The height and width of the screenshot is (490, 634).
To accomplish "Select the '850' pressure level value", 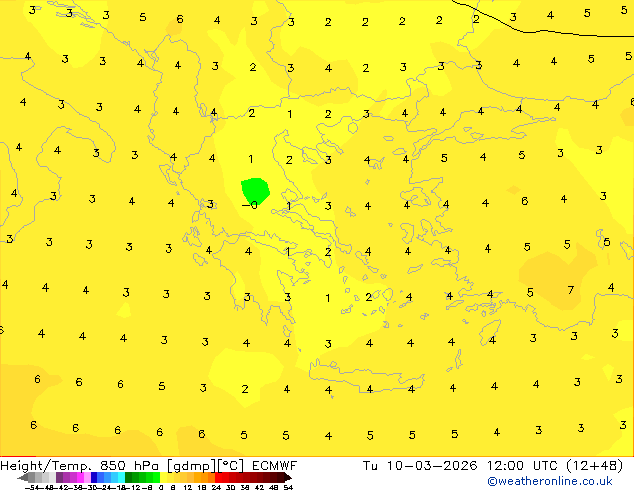I will [x=113, y=466].
